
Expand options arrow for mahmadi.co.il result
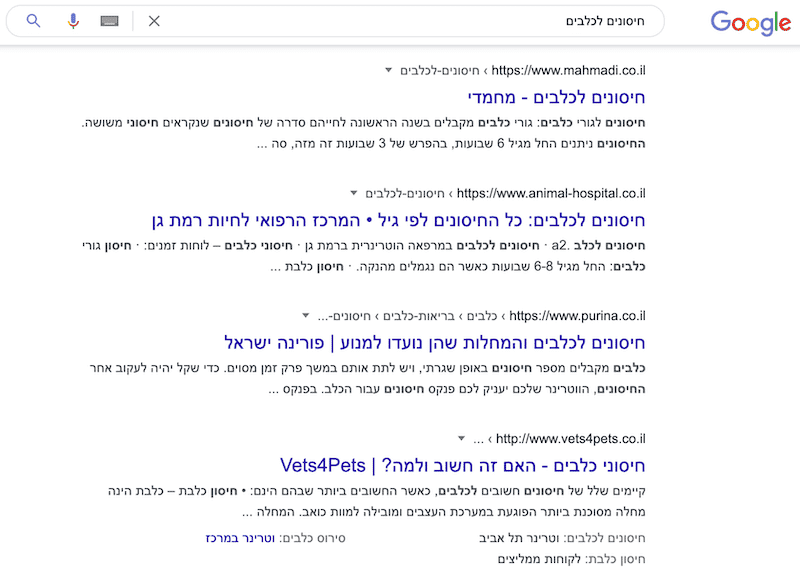point(388,70)
